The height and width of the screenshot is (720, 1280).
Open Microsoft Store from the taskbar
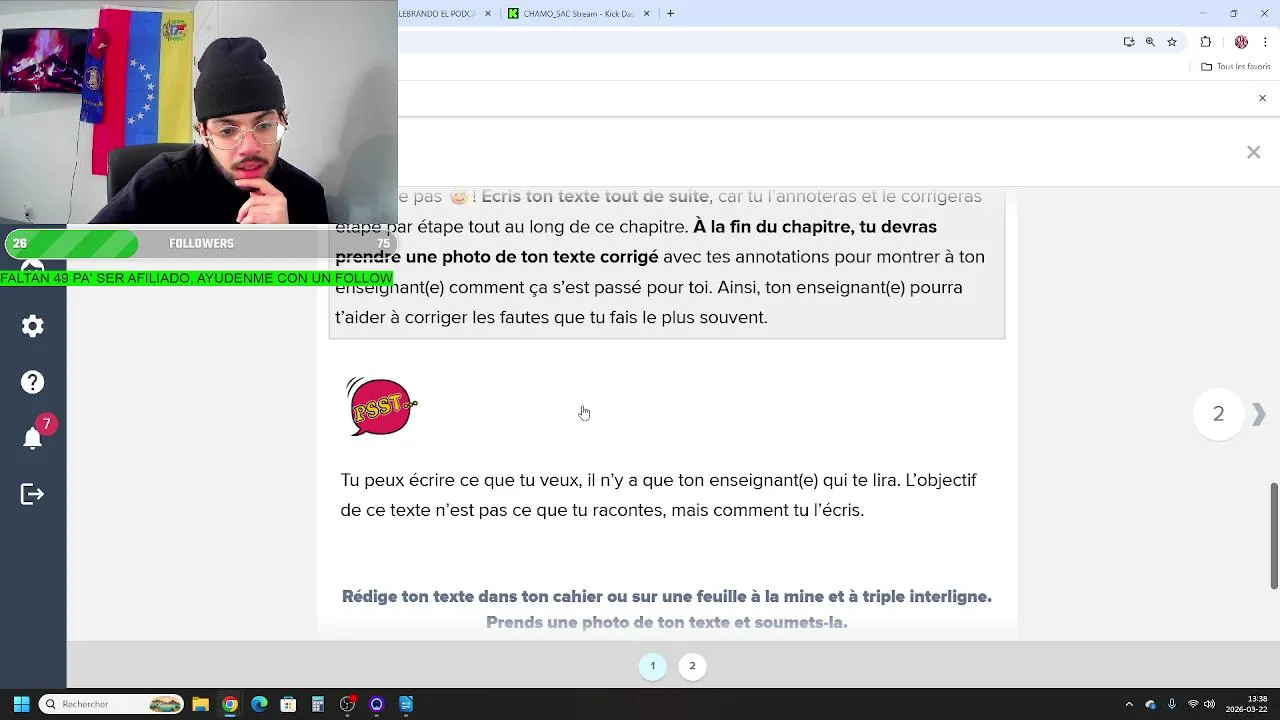point(288,704)
